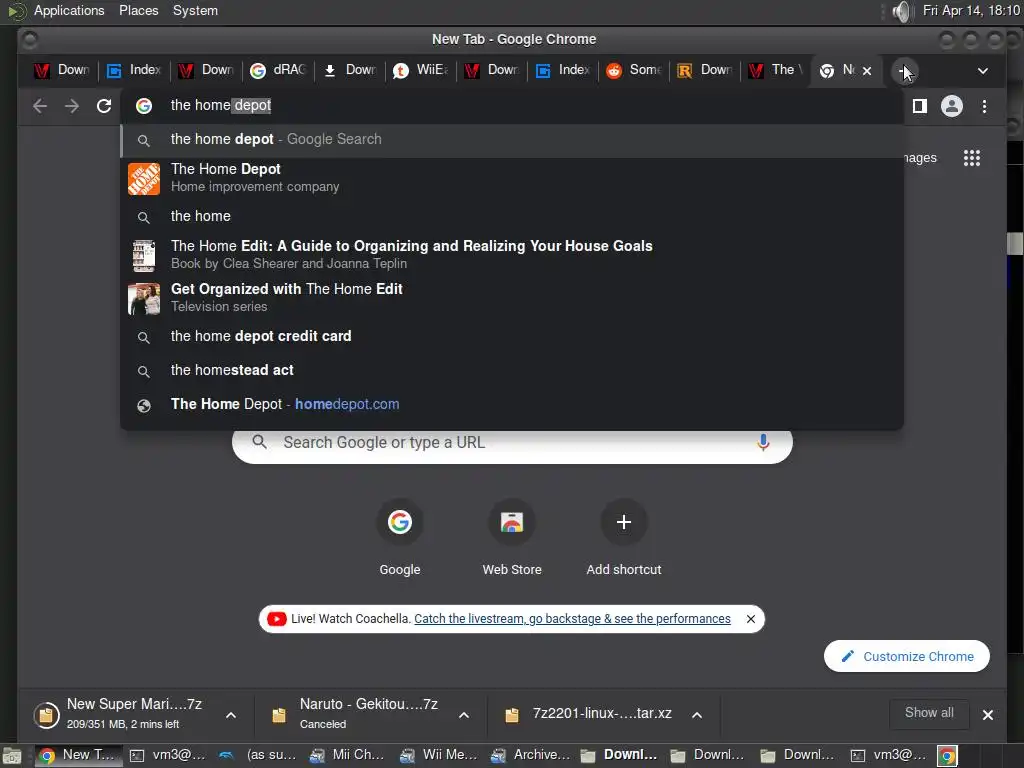Image resolution: width=1024 pixels, height=768 pixels.
Task: Go back using the back arrow
Action: 40,106
